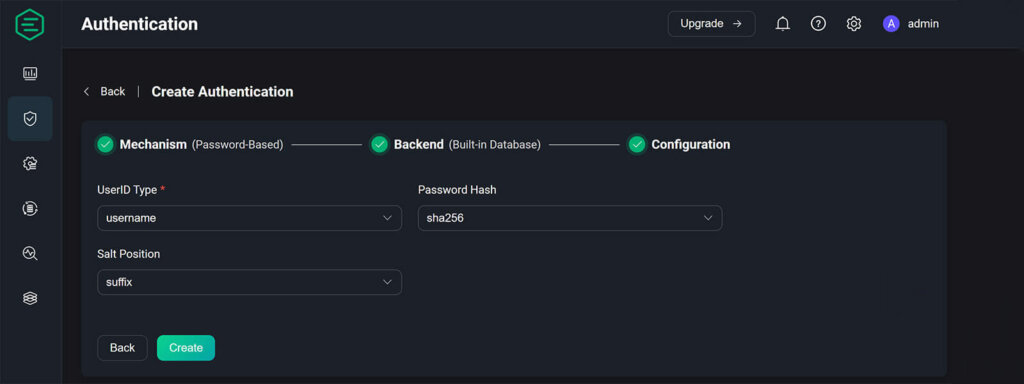Expand the Salt Position suffix dropdown
The height and width of the screenshot is (384, 1024).
(249, 282)
